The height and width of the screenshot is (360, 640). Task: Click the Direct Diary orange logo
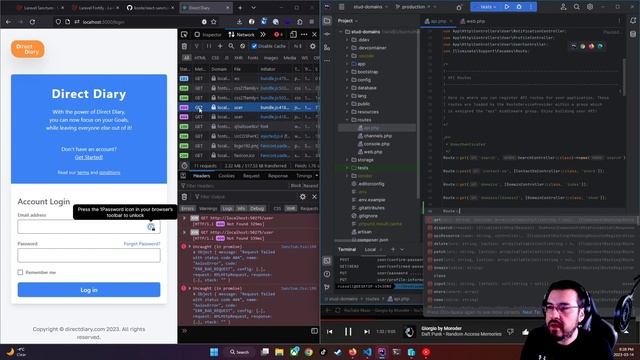[28, 49]
